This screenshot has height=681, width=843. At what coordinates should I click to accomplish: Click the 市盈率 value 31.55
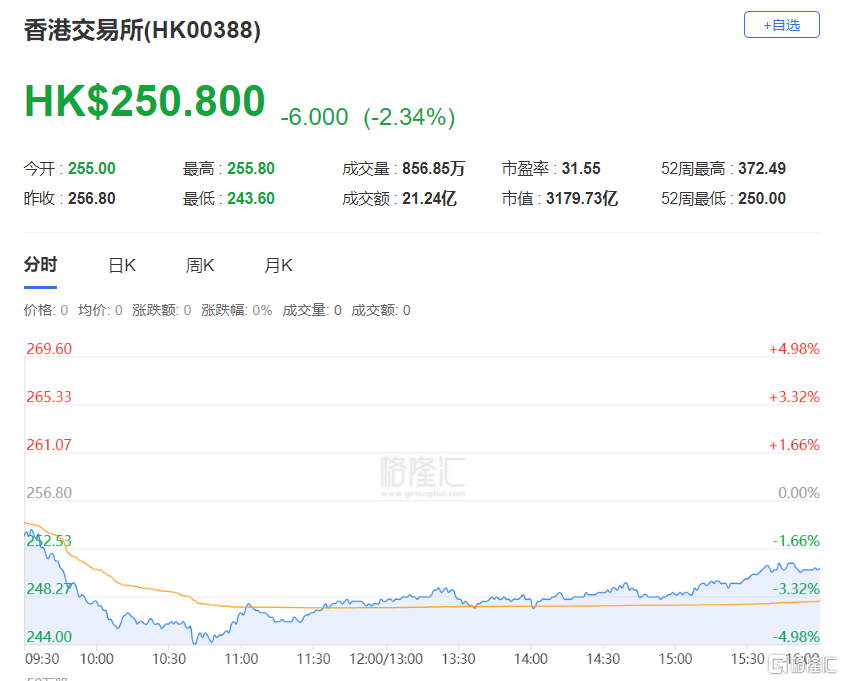(581, 168)
